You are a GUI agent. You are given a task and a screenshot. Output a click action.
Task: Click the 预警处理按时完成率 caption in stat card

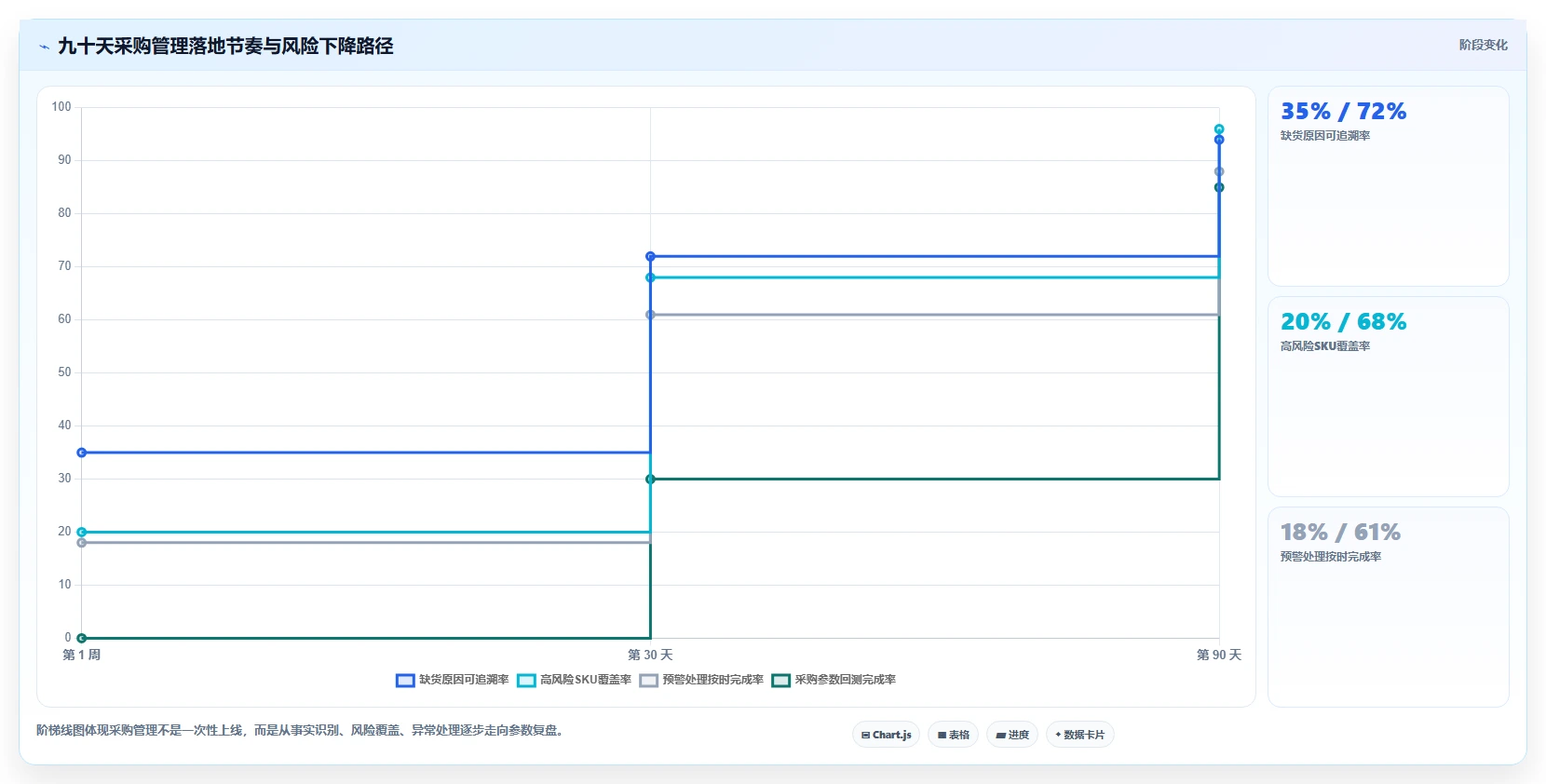[x=1330, y=557]
